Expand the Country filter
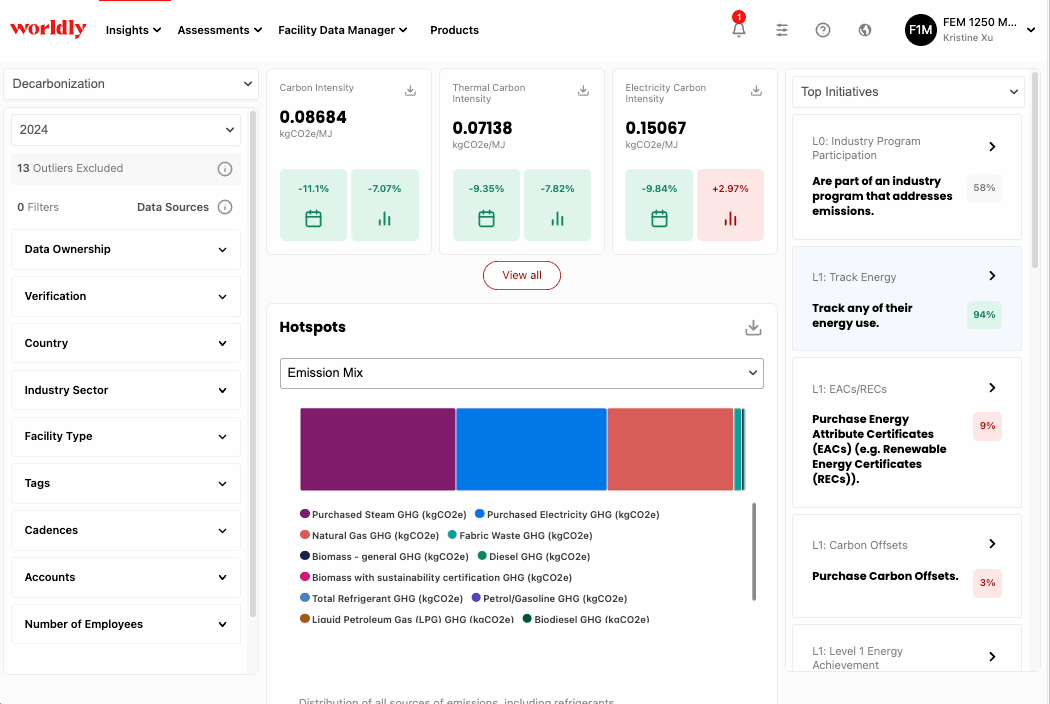This screenshot has width=1050, height=704. tap(125, 342)
